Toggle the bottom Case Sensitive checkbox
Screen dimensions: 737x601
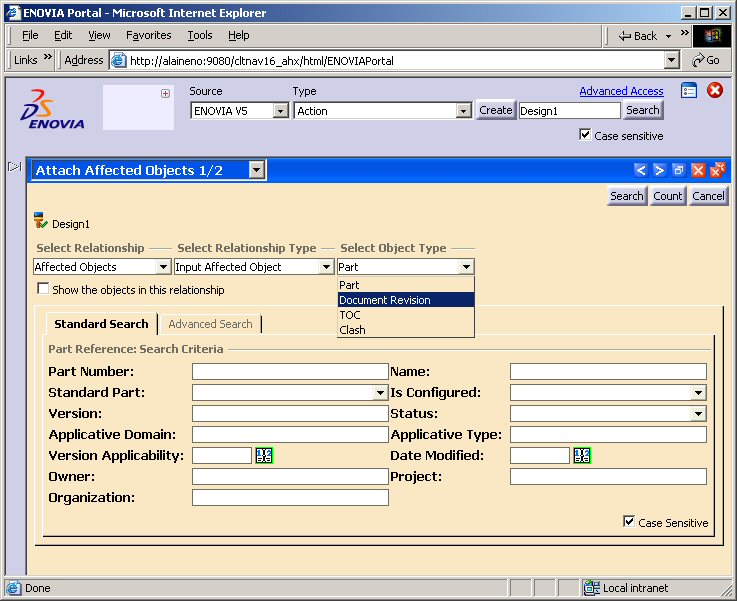click(628, 521)
